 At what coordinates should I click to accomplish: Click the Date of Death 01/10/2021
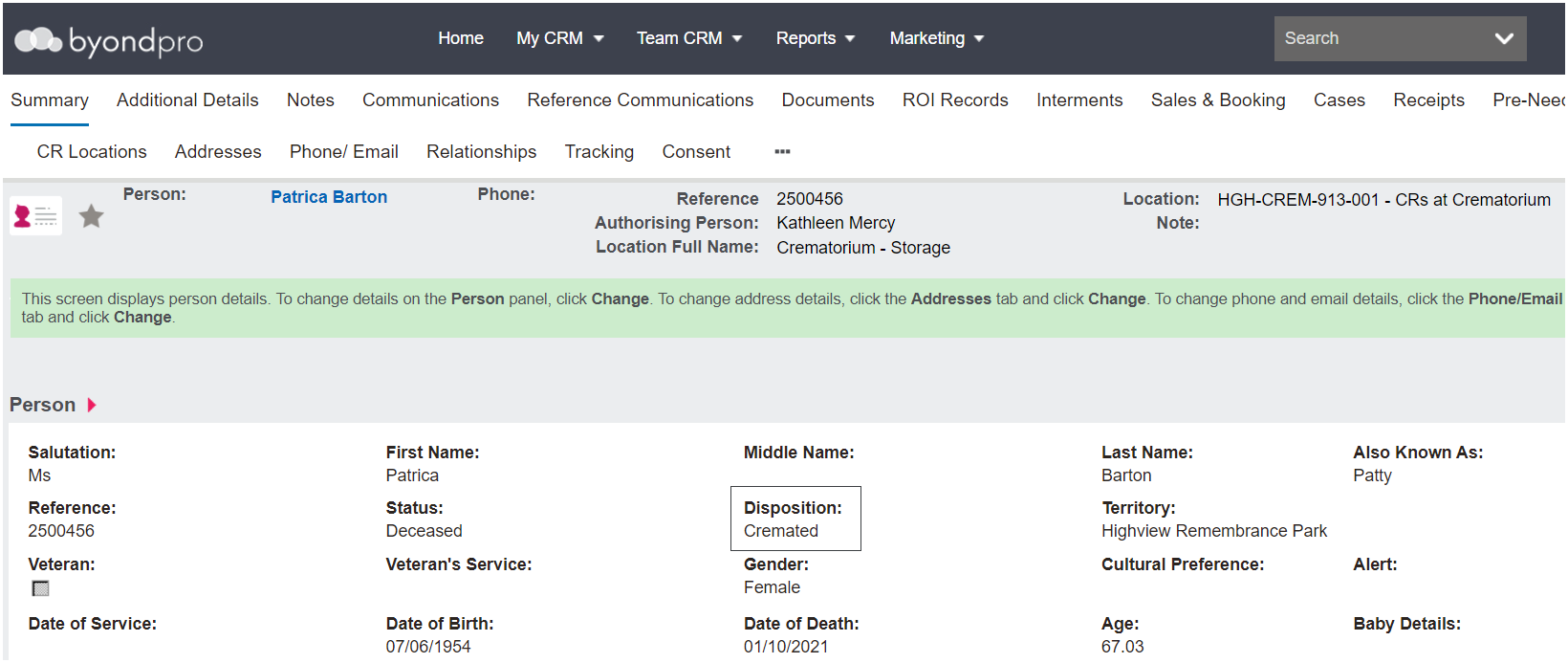(x=786, y=647)
